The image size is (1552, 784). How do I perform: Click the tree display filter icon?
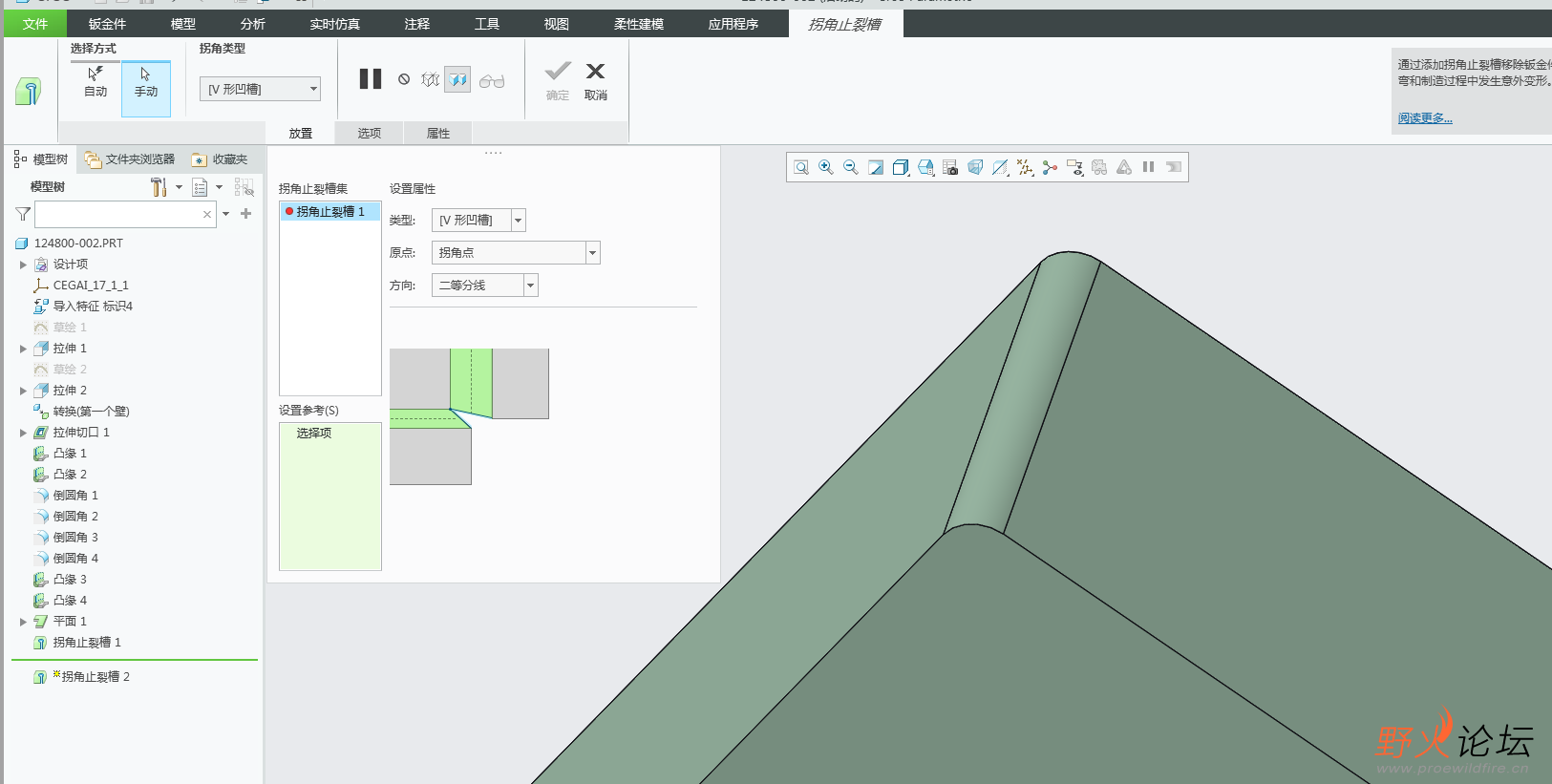click(244, 187)
